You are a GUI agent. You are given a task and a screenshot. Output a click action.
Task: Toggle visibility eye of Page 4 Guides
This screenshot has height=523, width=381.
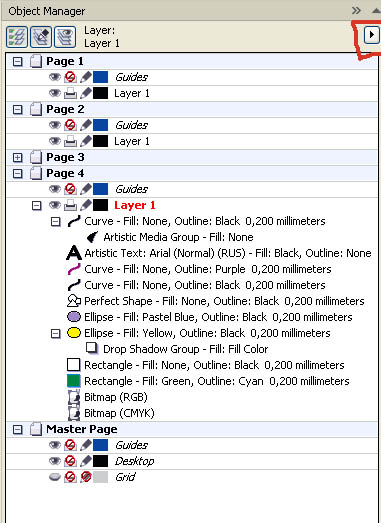pos(55,189)
